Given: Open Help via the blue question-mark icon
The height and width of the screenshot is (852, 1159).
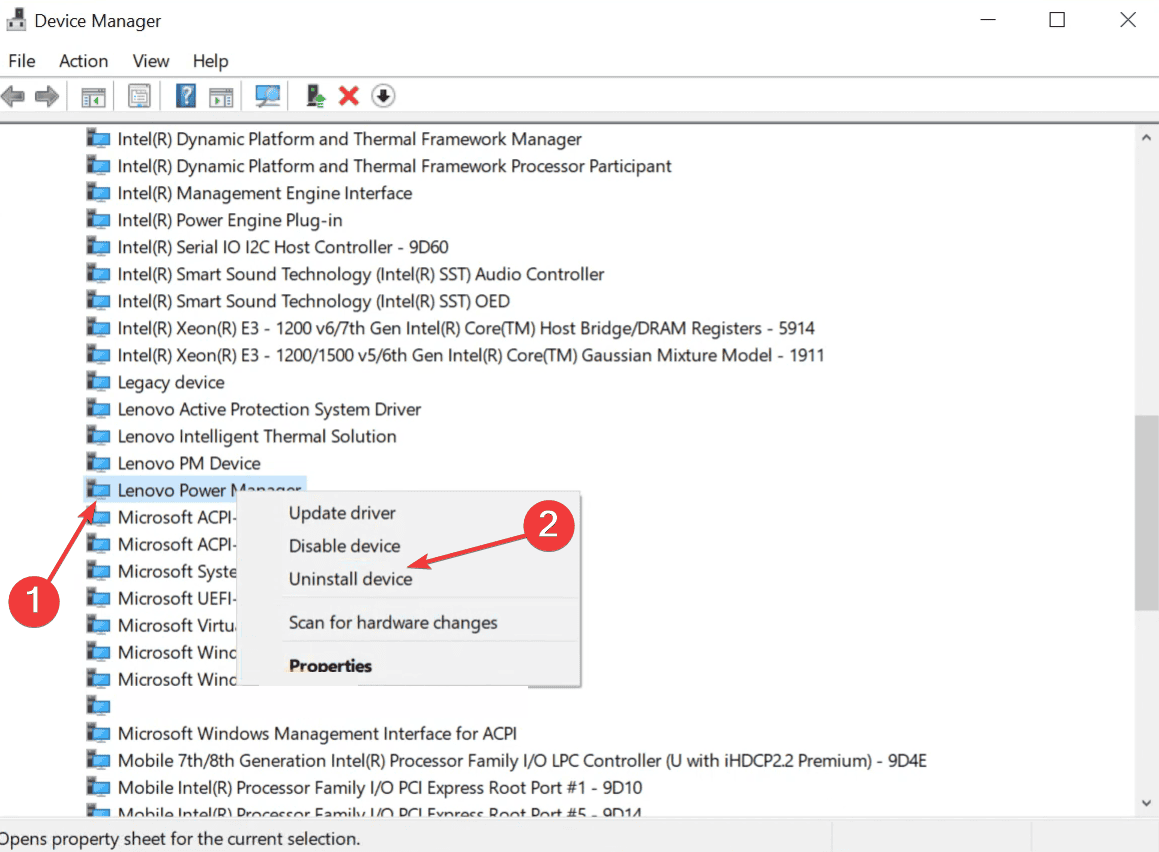Looking at the screenshot, I should pyautogui.click(x=186, y=96).
